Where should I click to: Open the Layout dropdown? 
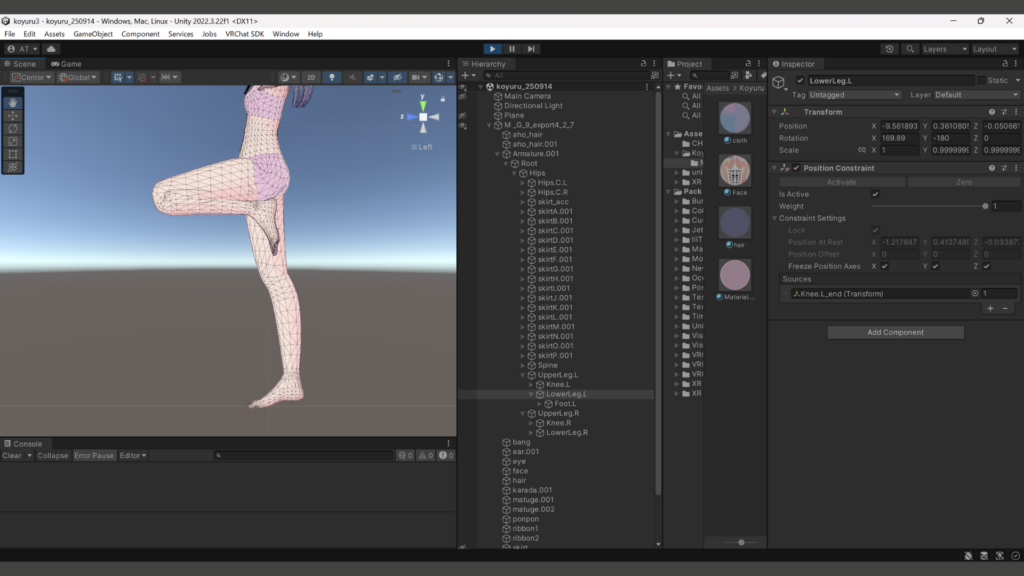(997, 48)
